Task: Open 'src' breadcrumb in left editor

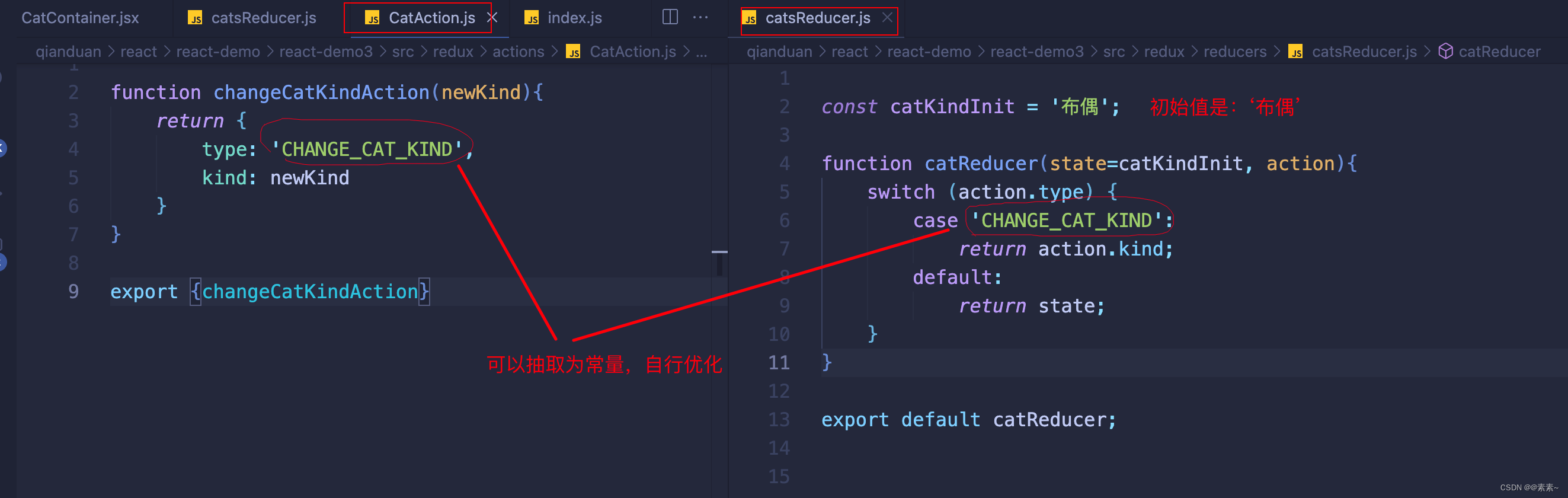Action: click(402, 51)
